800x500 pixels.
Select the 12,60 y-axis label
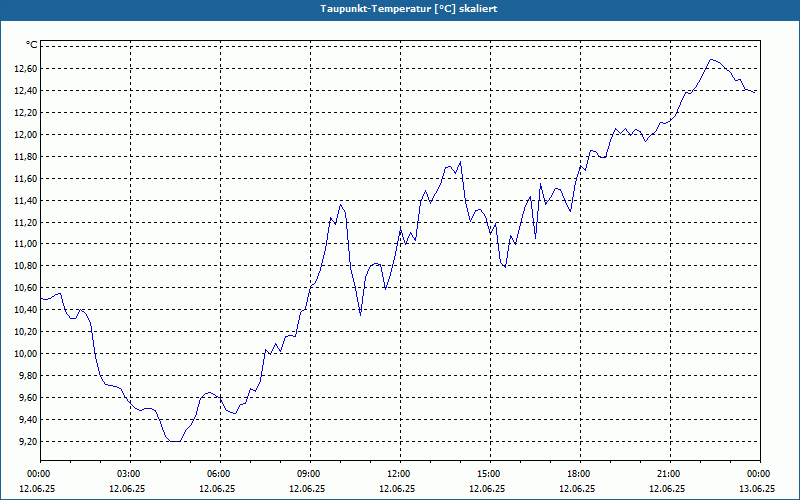[28, 68]
